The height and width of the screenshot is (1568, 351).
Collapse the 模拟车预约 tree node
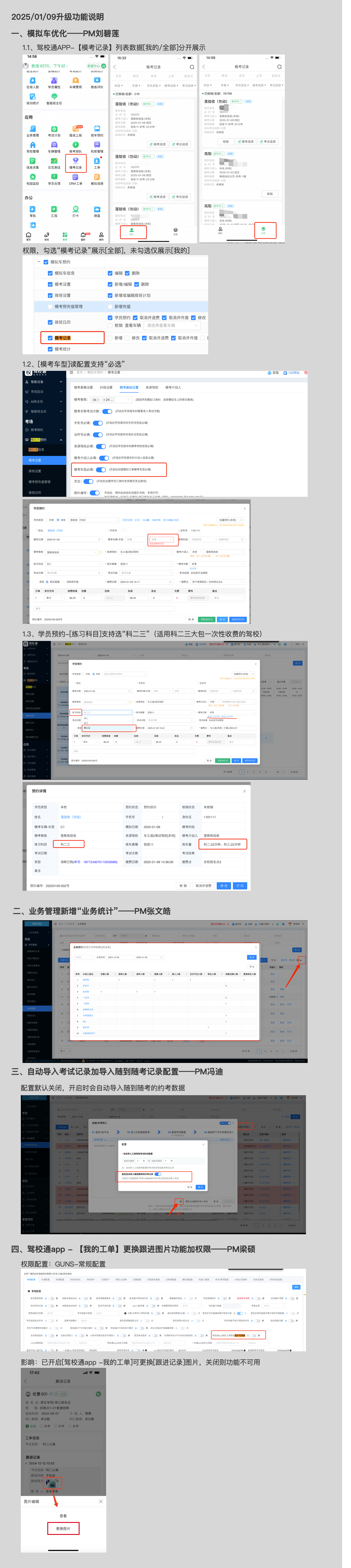pos(39,262)
